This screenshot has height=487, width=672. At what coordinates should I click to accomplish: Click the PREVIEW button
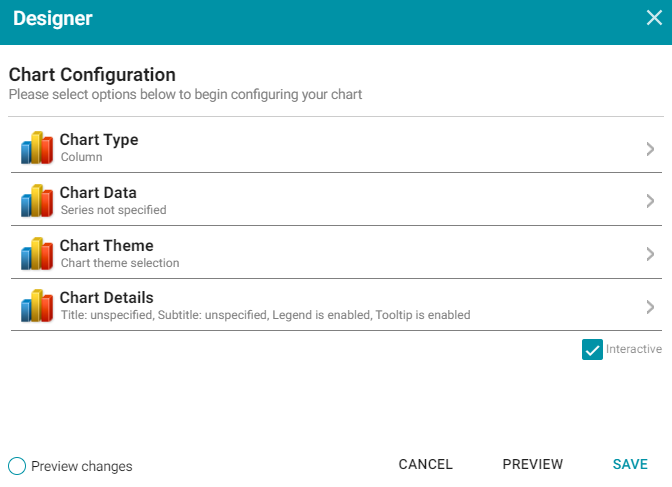click(533, 464)
